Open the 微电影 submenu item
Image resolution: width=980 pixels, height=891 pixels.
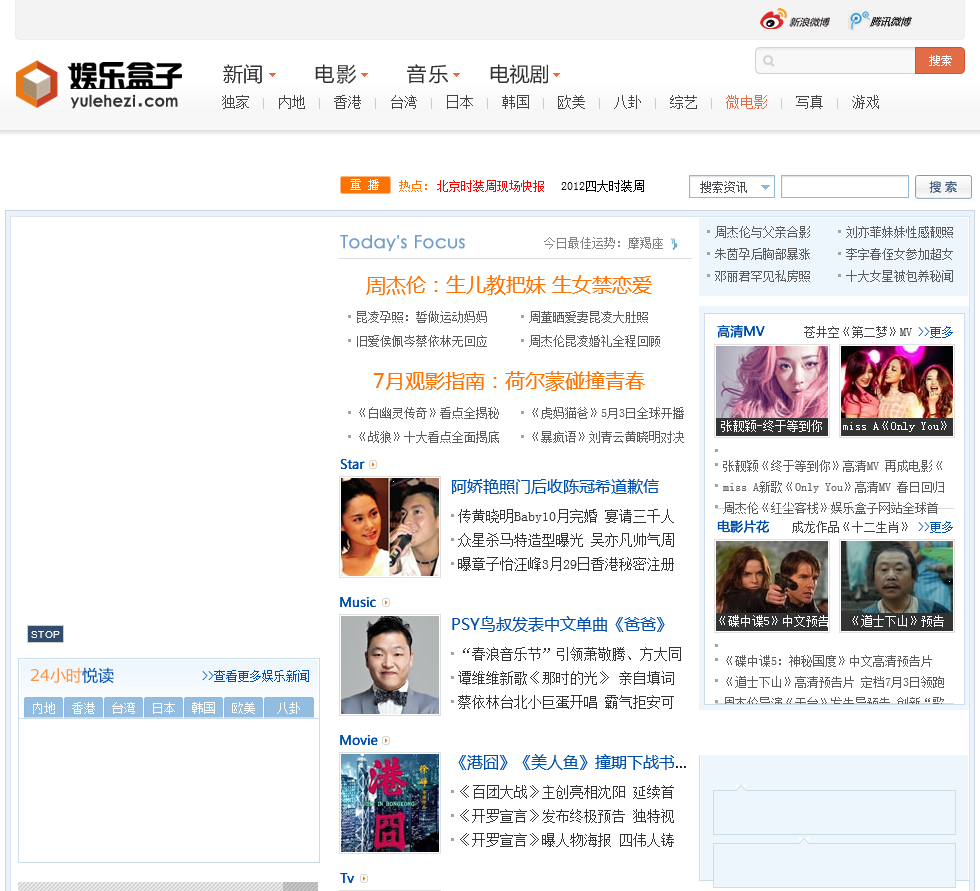pyautogui.click(x=746, y=102)
